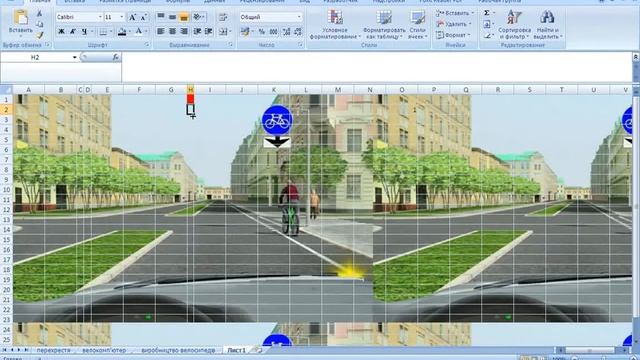Toggle top vertical alignment
The image size is (640, 360).
tap(161, 17)
